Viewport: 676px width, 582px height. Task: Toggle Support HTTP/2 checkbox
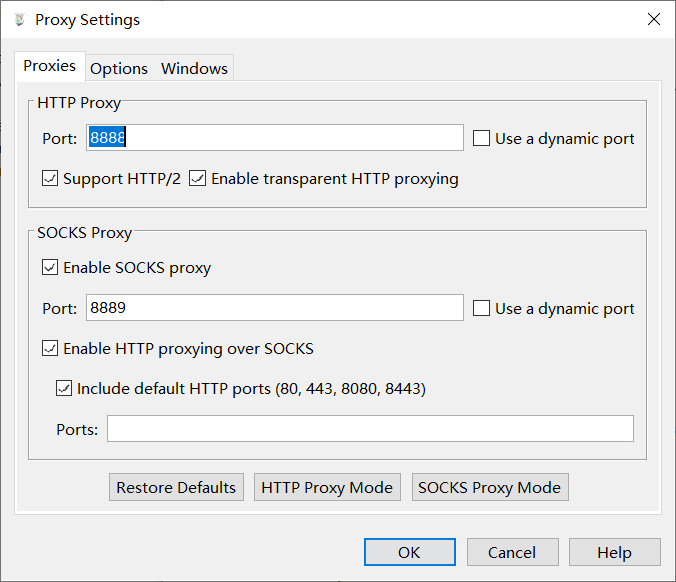click(x=50, y=179)
